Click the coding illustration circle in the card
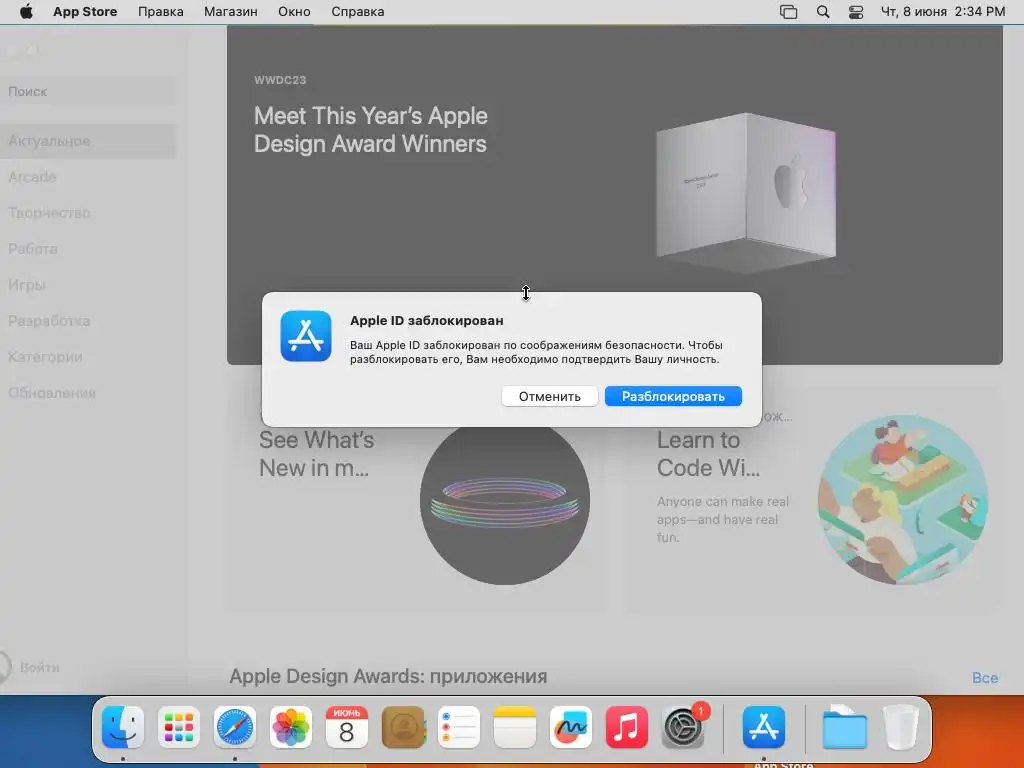Image resolution: width=1024 pixels, height=768 pixels. pos(903,500)
